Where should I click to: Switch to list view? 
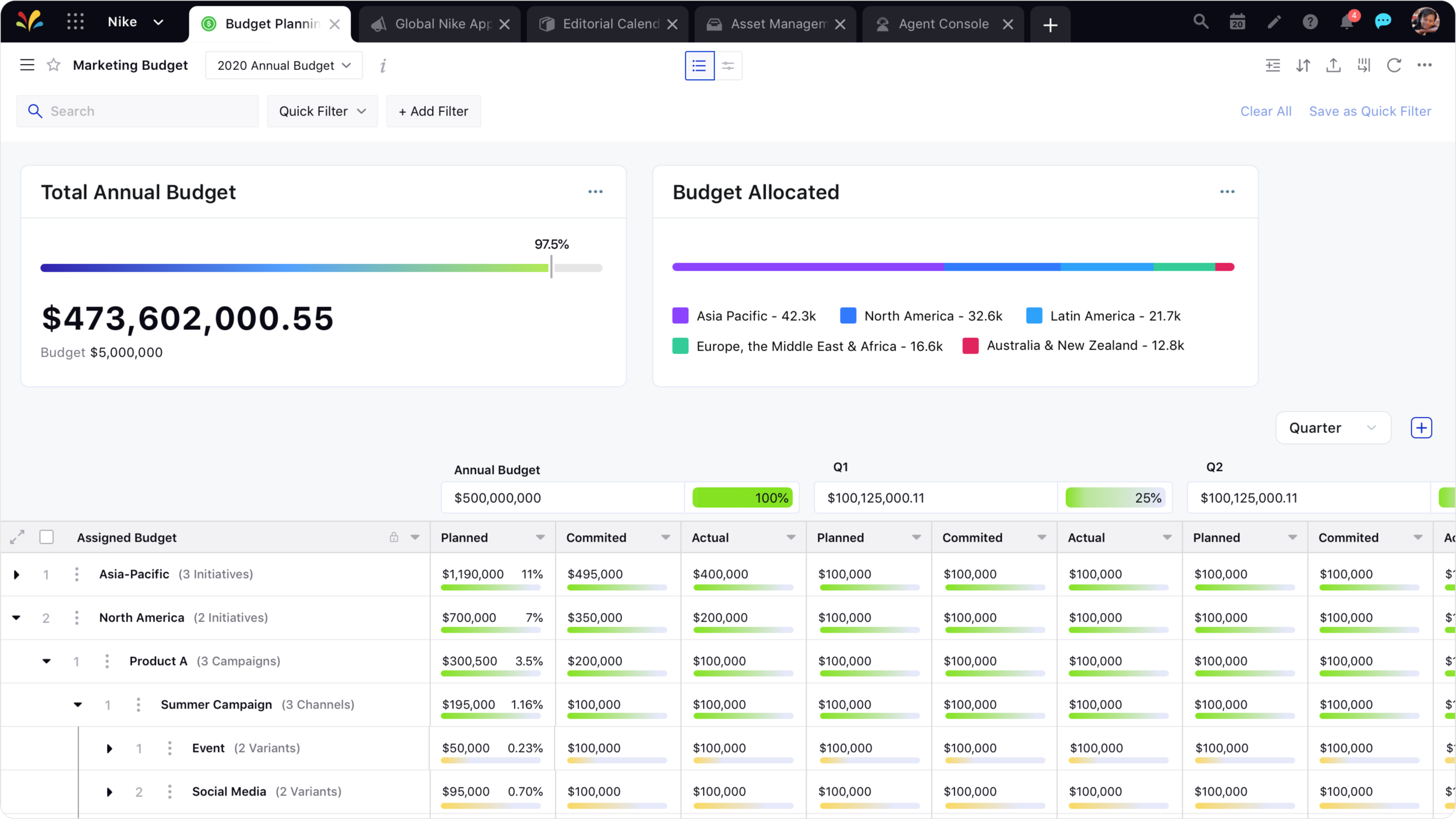click(699, 65)
